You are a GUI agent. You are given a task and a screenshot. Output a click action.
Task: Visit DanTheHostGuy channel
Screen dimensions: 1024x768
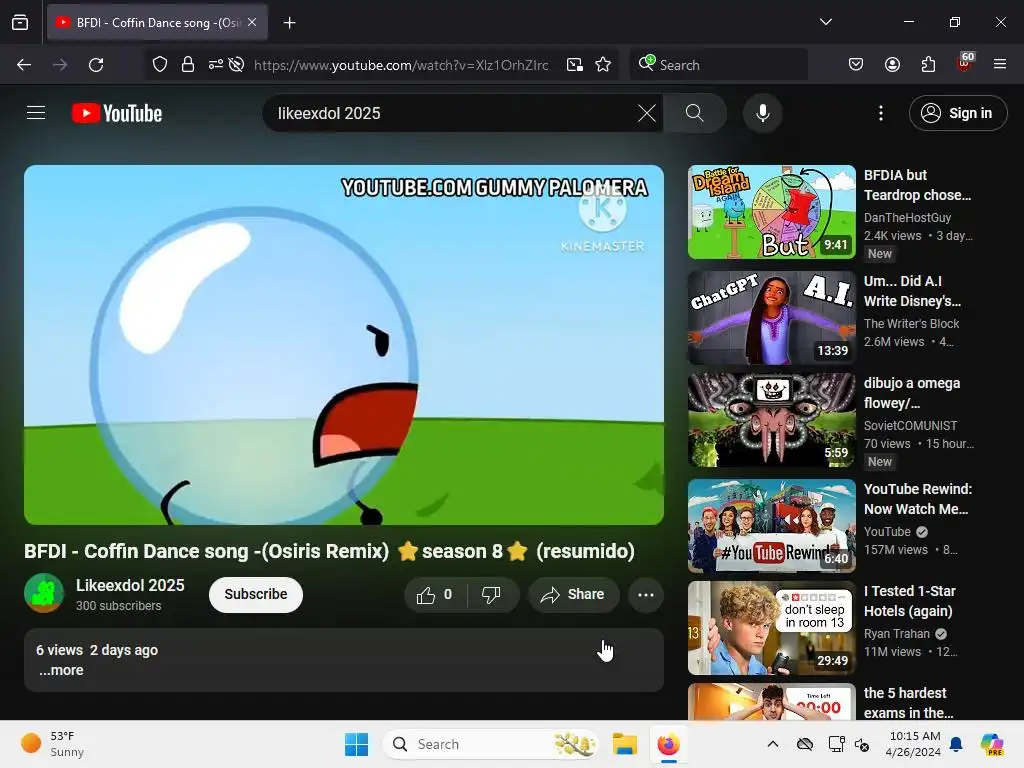point(907,217)
